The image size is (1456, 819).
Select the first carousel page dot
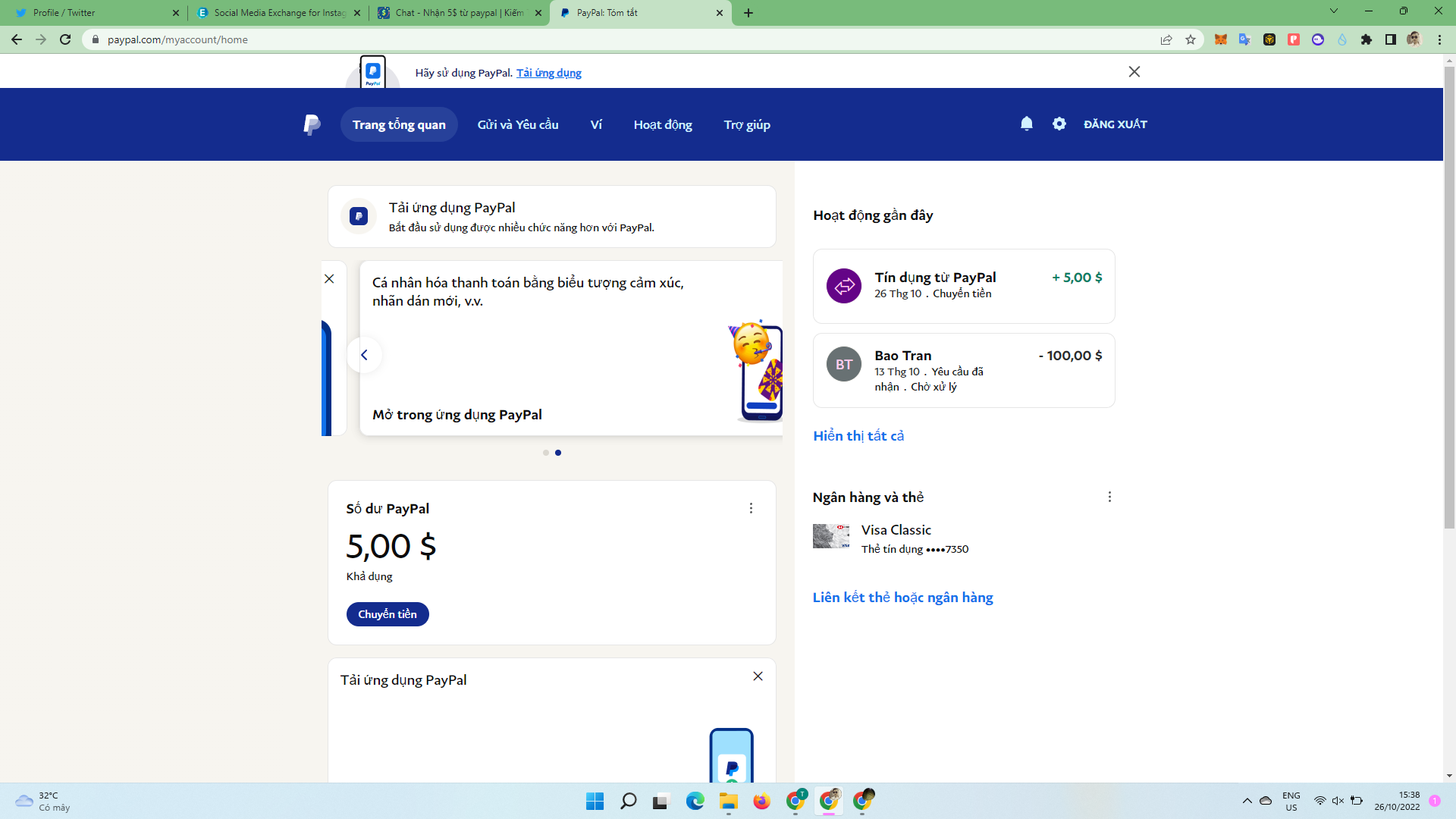tap(546, 453)
